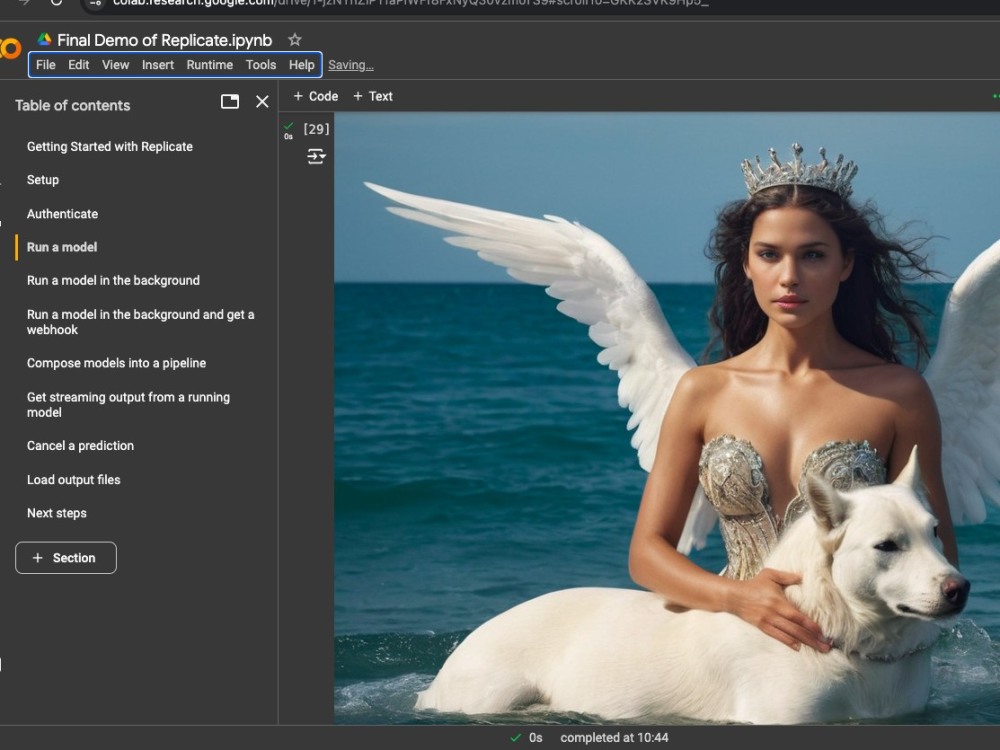The image size is (1000, 750).
Task: Go to Compose models into a pipeline
Action: (x=117, y=364)
